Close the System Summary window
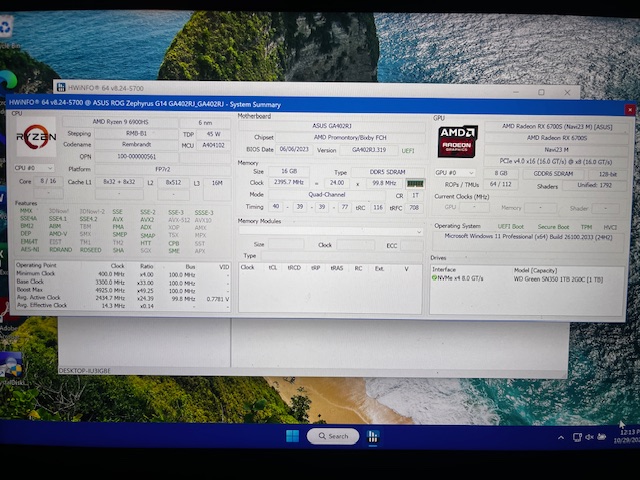 tap(628, 109)
